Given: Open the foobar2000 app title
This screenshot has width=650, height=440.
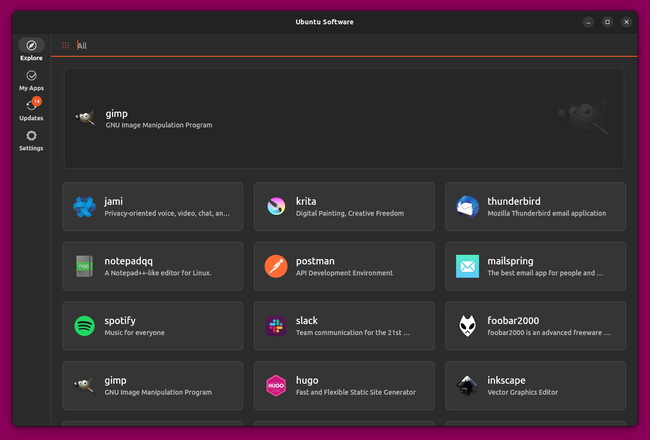Looking at the screenshot, I should click(x=513, y=321).
